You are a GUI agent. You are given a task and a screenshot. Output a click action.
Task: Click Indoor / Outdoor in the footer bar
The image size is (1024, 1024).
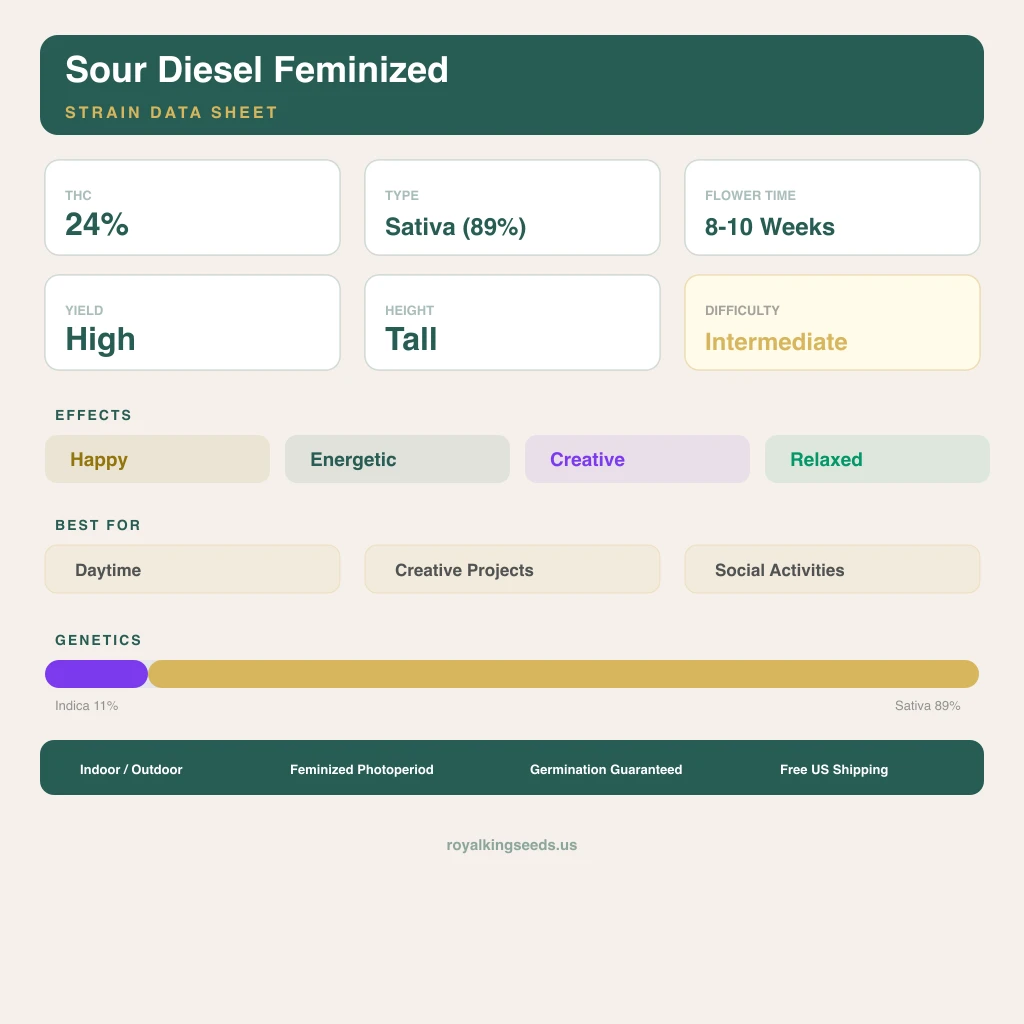131,769
